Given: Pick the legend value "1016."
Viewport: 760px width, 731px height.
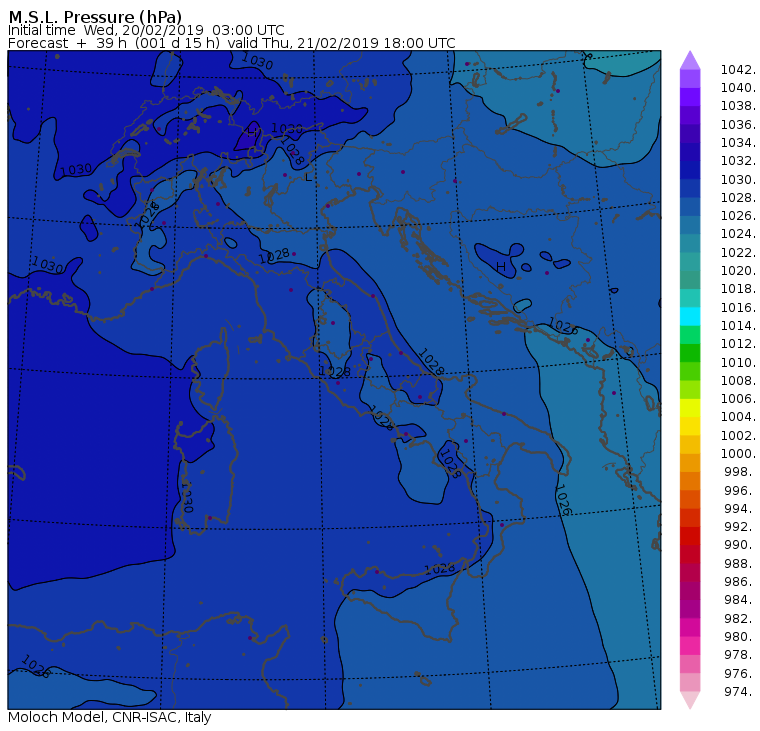Looking at the screenshot, I should tap(738, 307).
